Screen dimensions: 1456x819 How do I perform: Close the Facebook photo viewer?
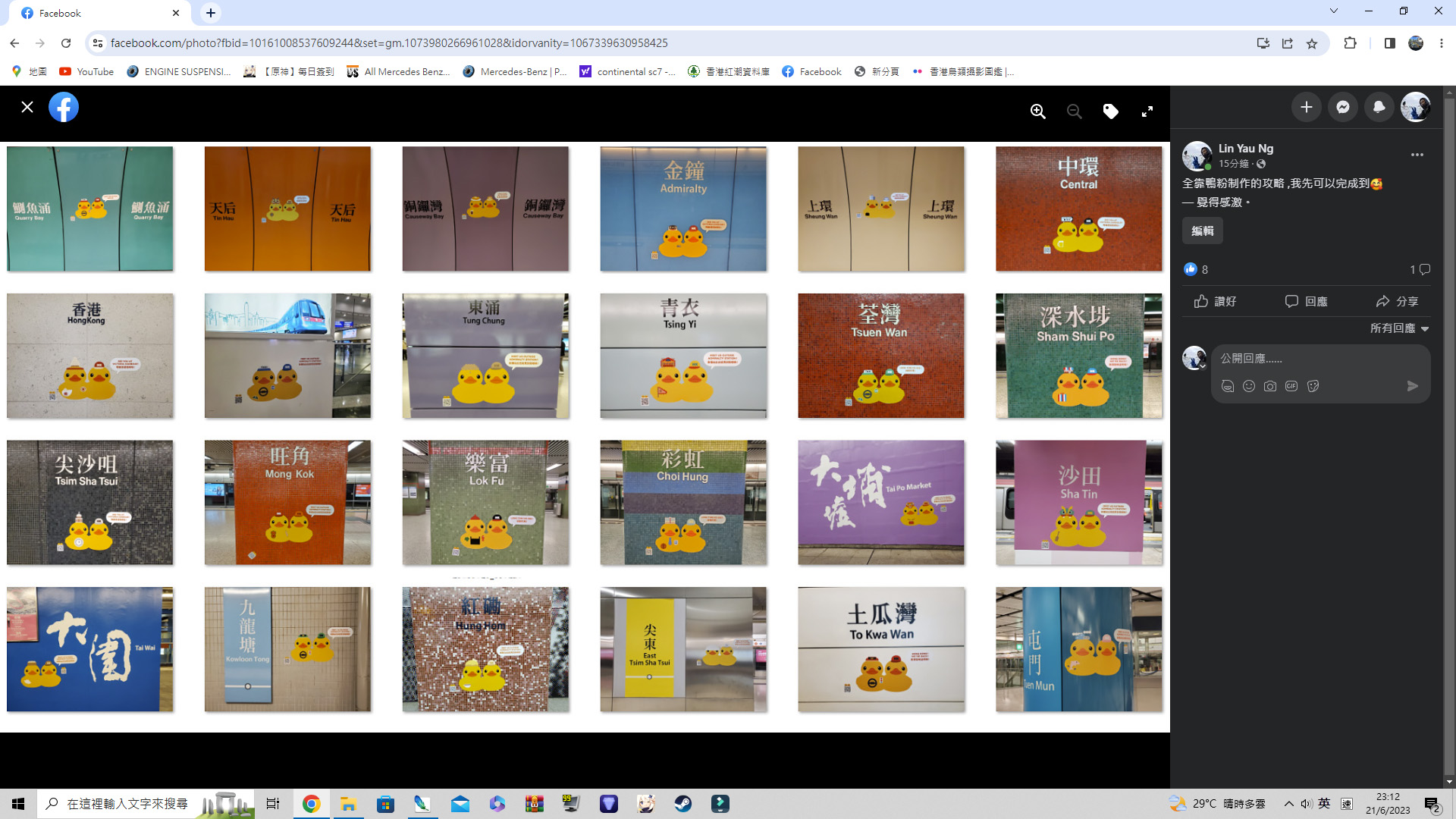point(27,107)
